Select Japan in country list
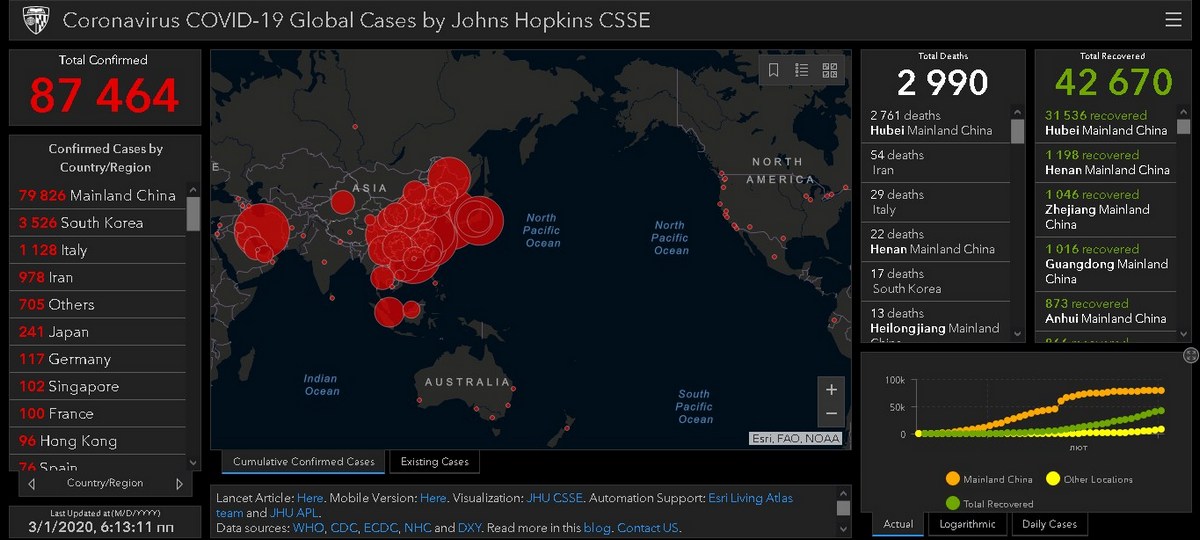 [98, 332]
